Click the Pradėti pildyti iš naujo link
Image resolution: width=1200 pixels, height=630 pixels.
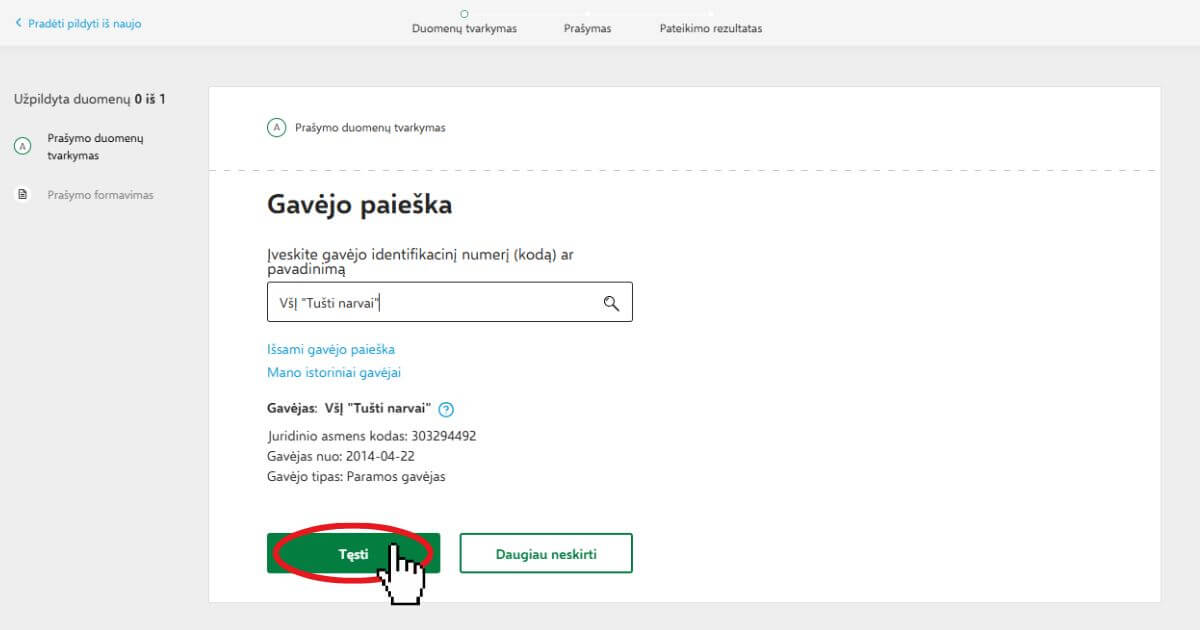tap(84, 23)
